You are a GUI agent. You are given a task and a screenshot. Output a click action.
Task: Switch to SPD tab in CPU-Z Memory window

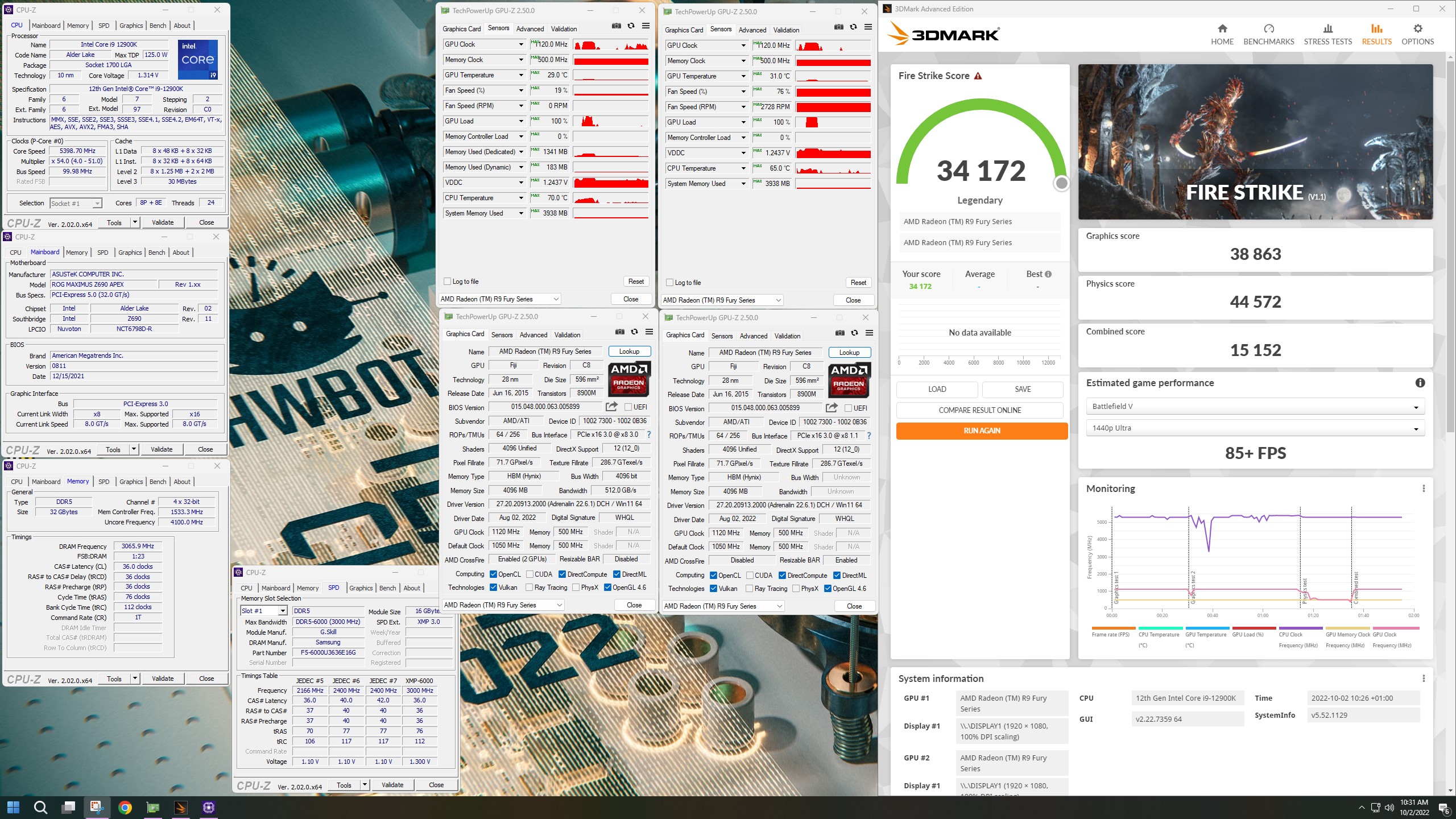click(104, 482)
